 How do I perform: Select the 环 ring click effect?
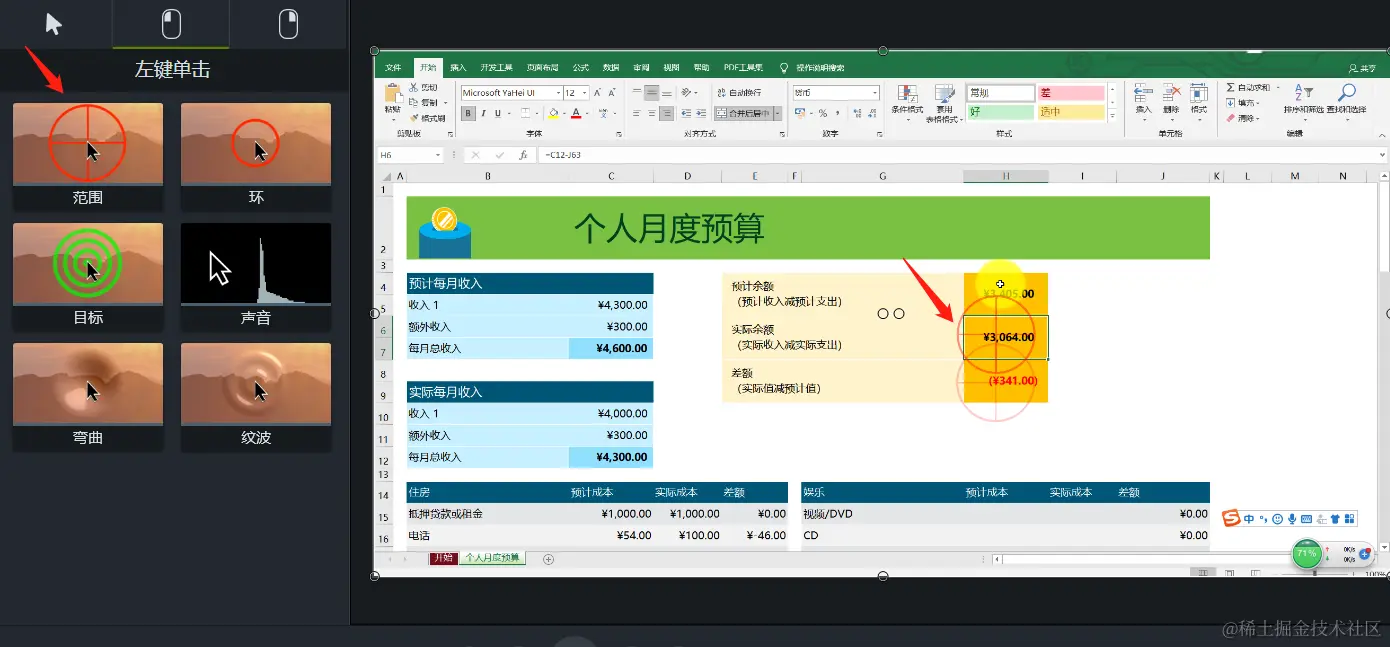tap(256, 155)
